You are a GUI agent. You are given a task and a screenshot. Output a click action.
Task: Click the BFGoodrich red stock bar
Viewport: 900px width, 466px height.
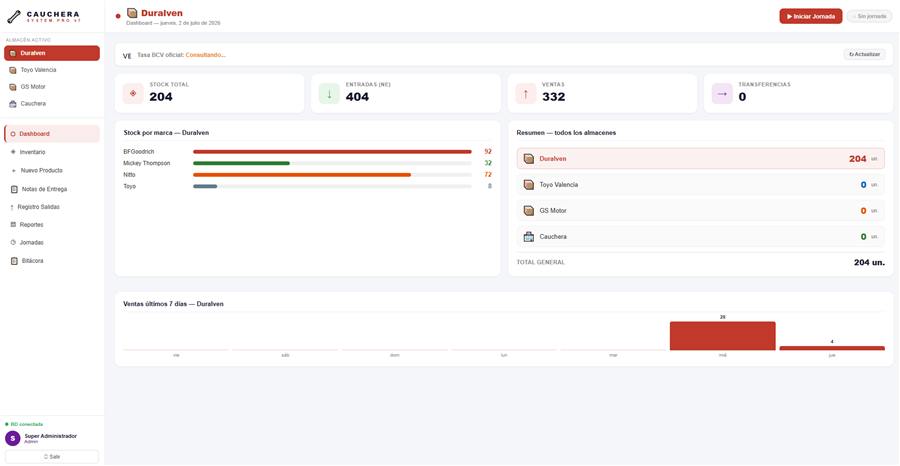point(332,152)
